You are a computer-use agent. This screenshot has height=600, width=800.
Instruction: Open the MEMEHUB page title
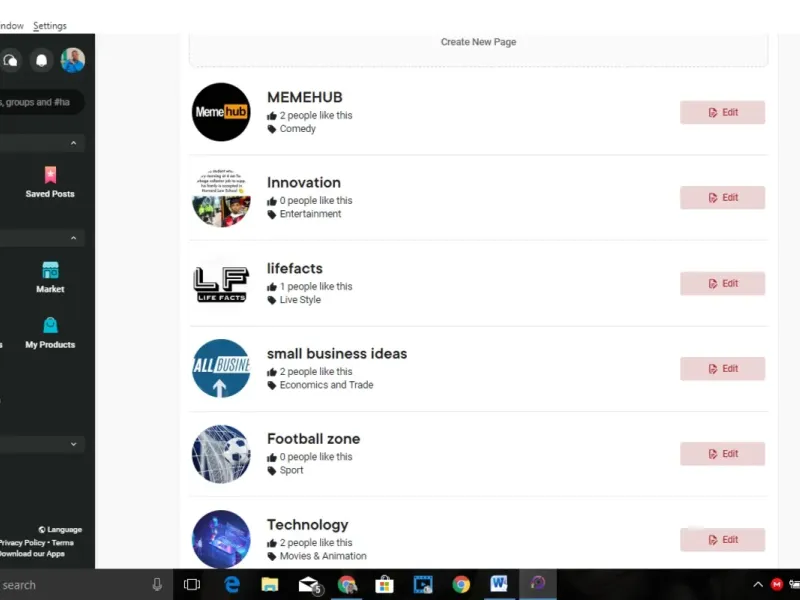coord(305,97)
